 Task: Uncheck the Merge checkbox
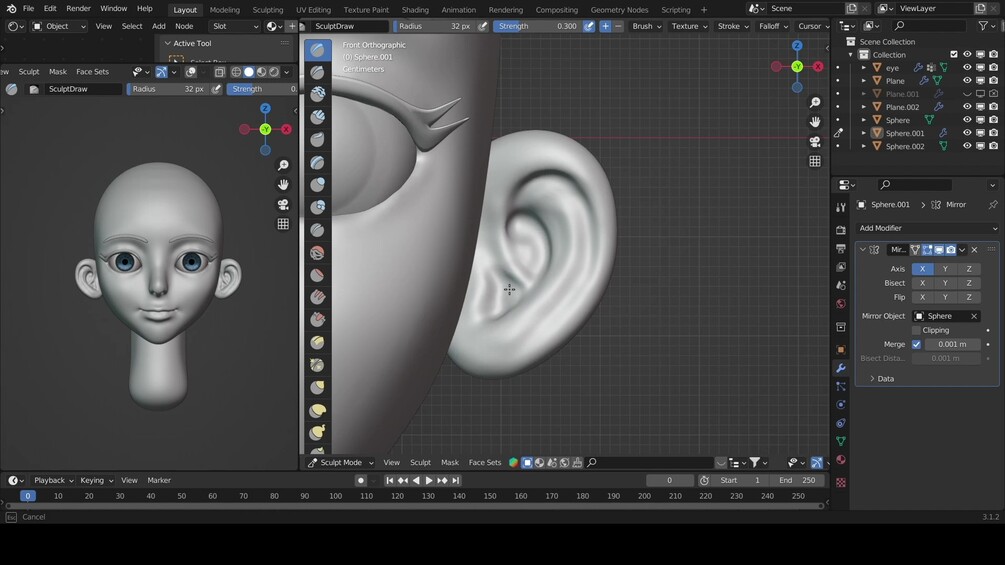(x=916, y=344)
